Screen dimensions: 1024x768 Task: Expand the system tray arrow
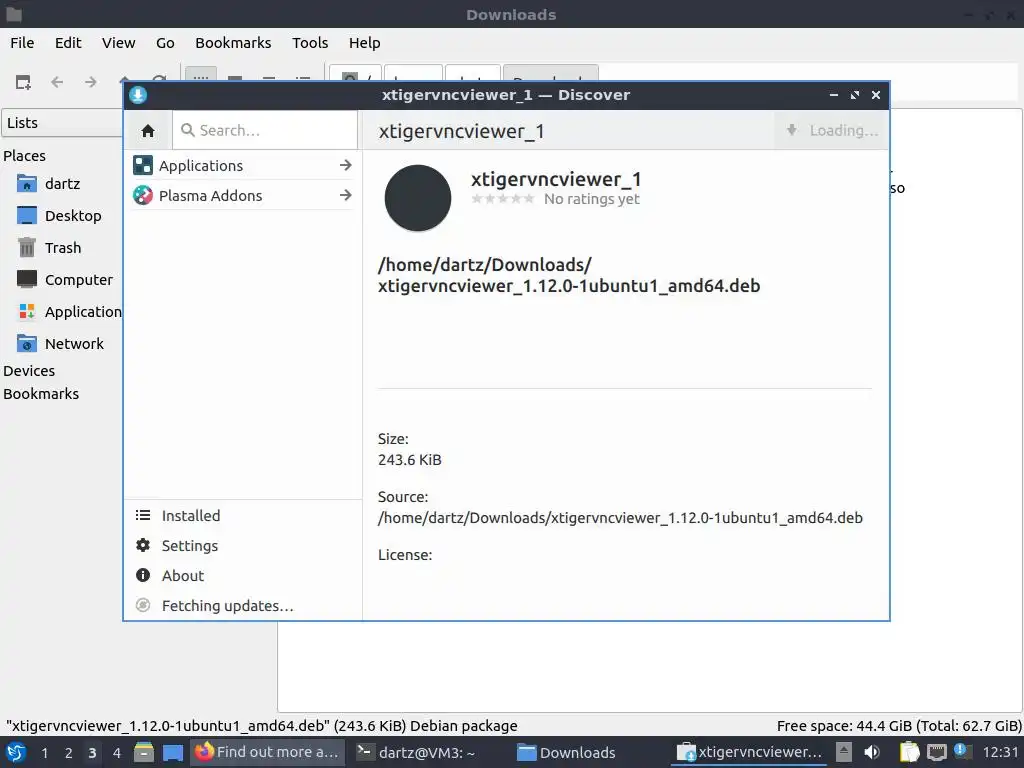(844, 752)
